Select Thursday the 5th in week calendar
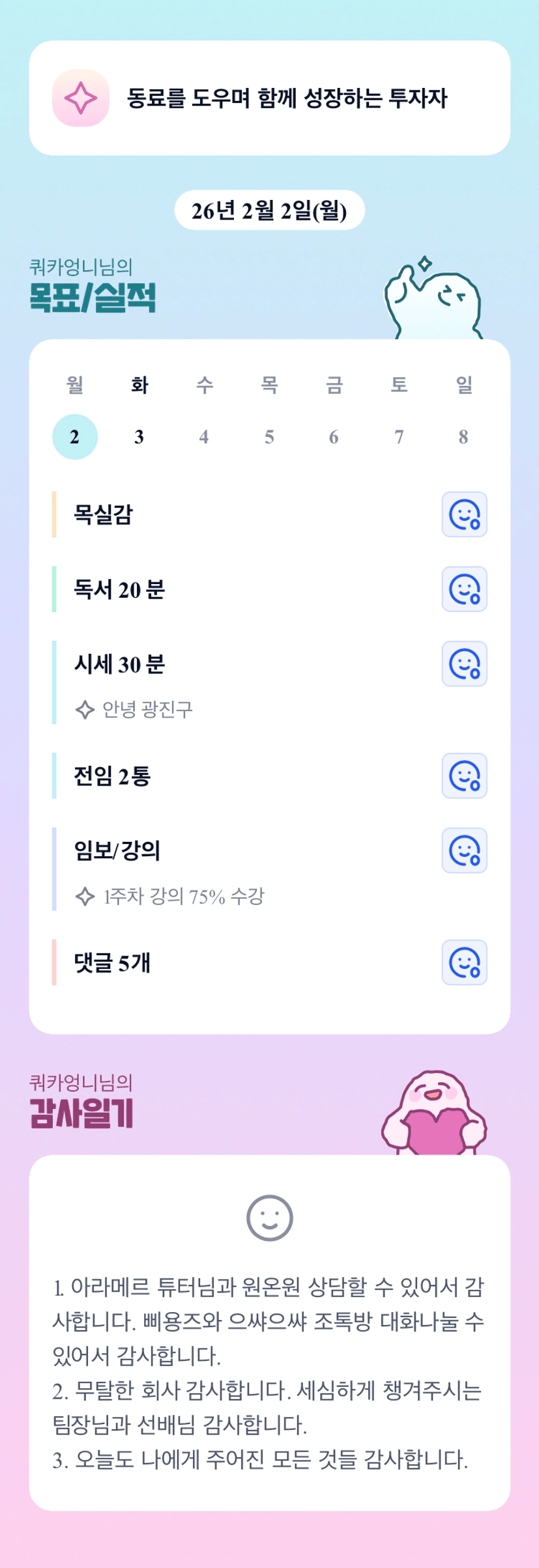 tap(269, 437)
